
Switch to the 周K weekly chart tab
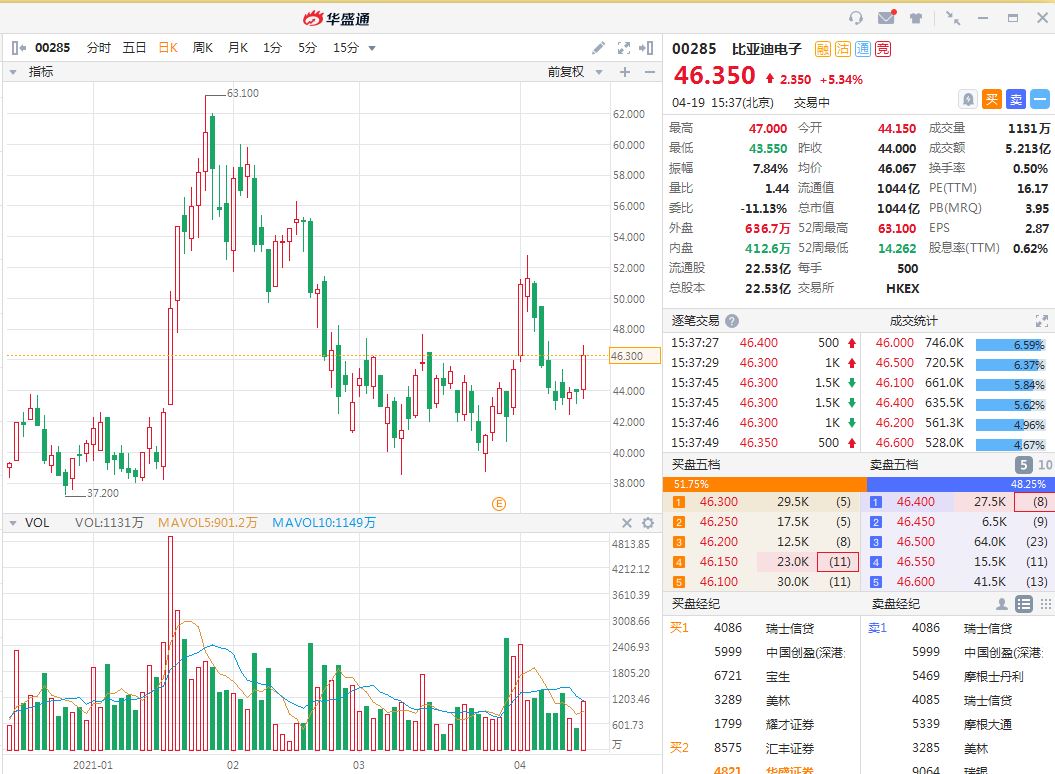(202, 48)
